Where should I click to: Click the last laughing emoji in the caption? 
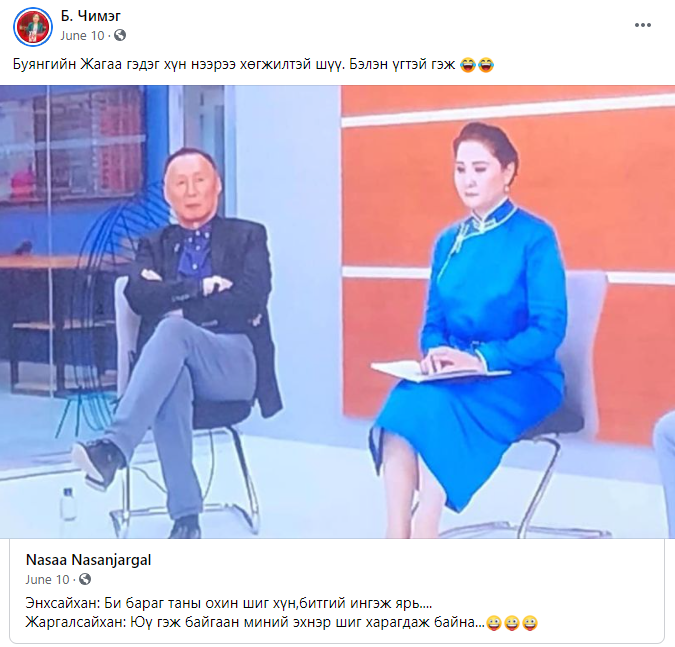486,65
